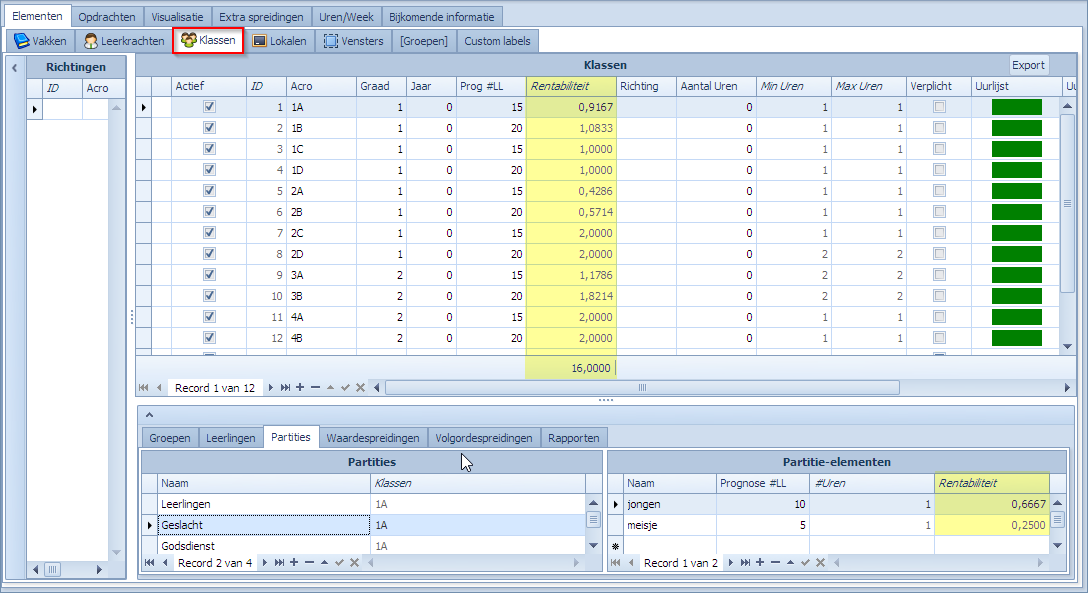Go to next record in Partitie-elementen navigator

731,562
